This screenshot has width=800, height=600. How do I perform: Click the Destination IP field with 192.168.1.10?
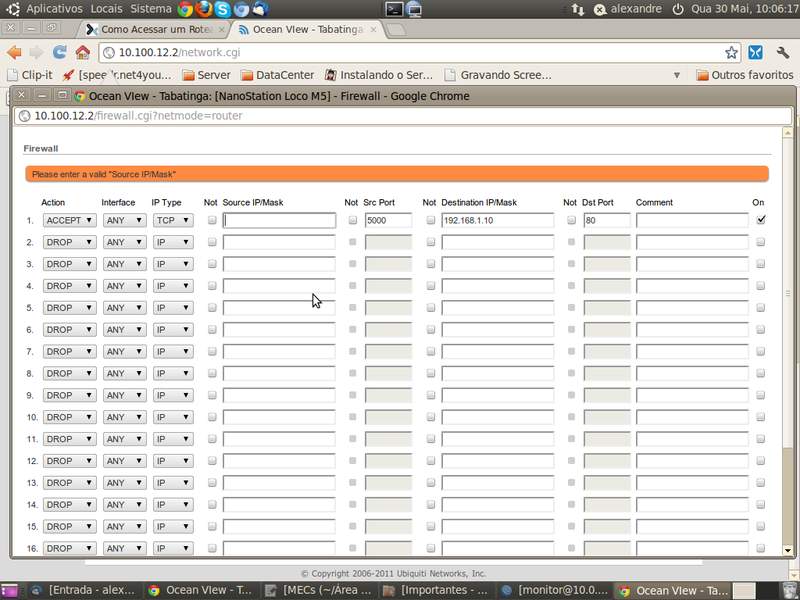pyautogui.click(x=497, y=220)
